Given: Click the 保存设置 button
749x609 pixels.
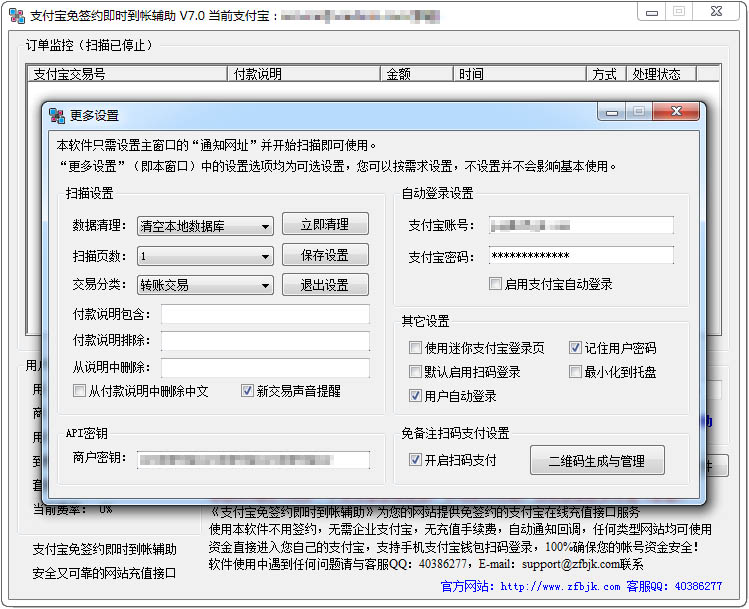Looking at the screenshot, I should (325, 255).
